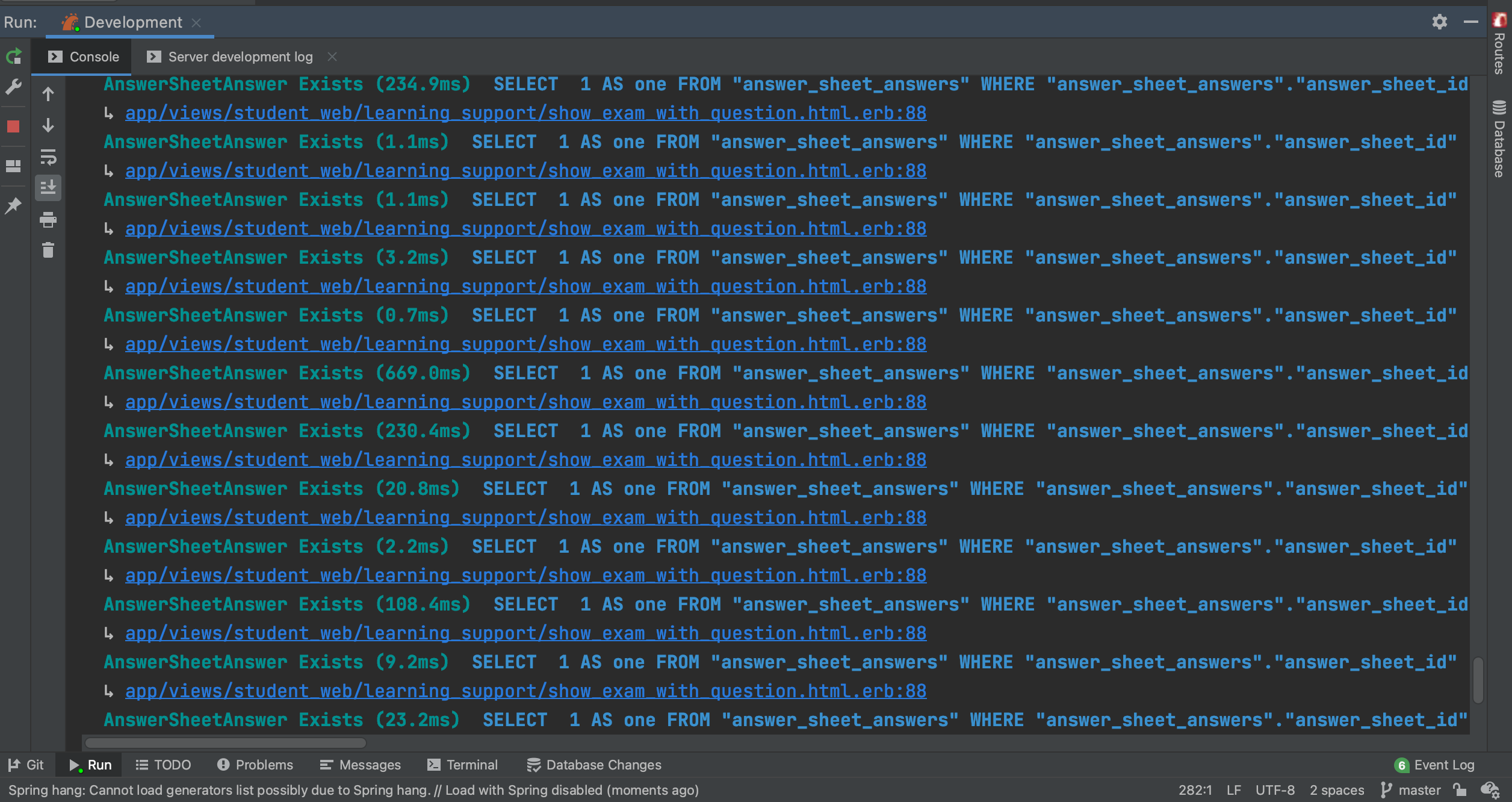The width and height of the screenshot is (1512, 802).
Task: Change 2 spaces indent setting
Action: 1336,790
